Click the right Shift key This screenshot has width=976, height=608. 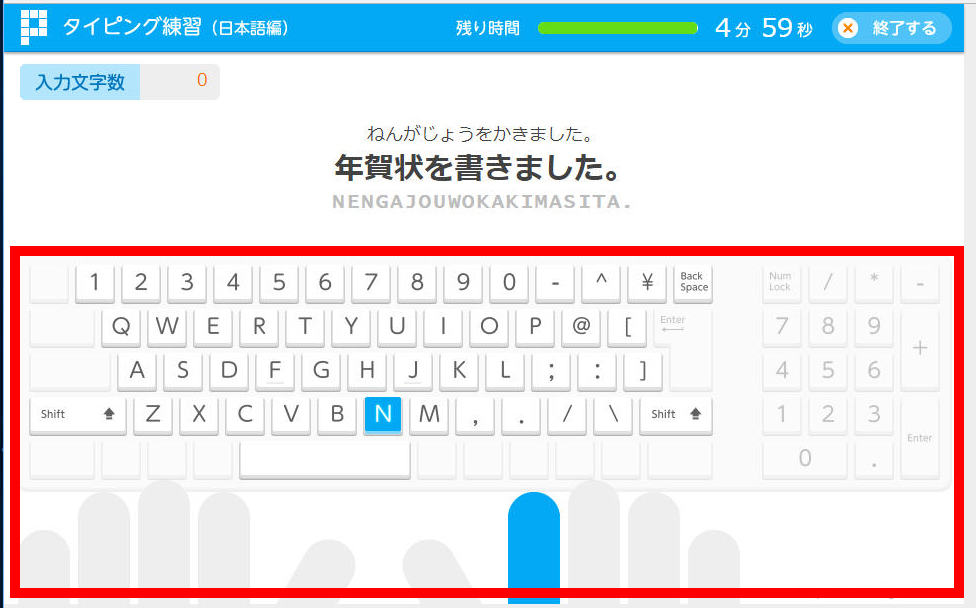[x=676, y=415]
